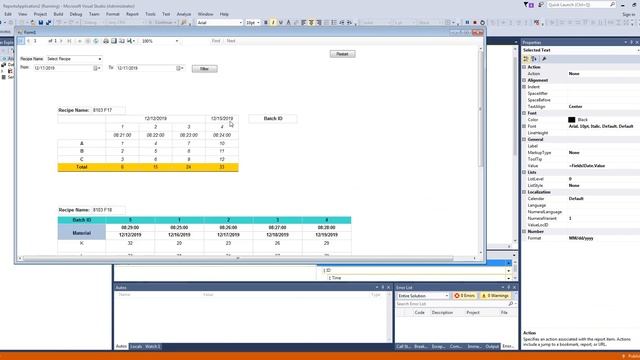640x360 pixels.
Task: Open Property Pages wrench icon
Action: 544,59
